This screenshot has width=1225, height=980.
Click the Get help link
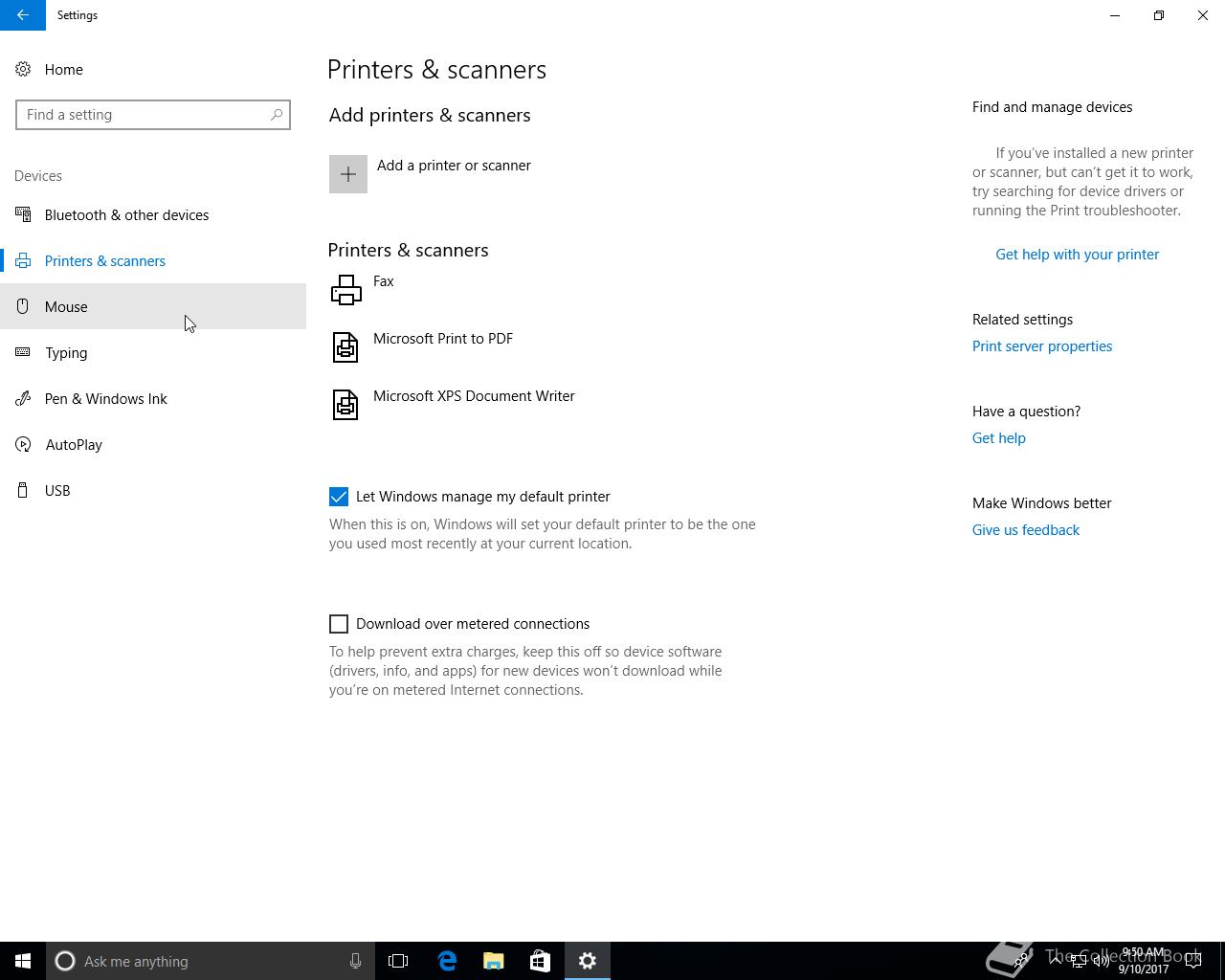(999, 438)
